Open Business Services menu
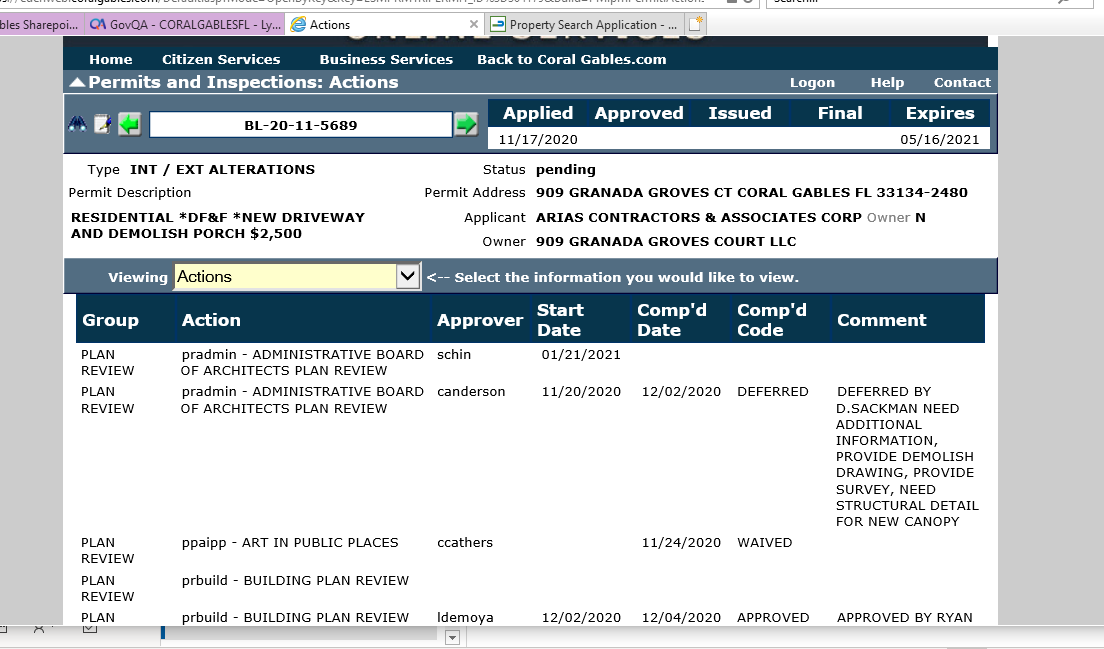1104x649 pixels. pyautogui.click(x=386, y=59)
